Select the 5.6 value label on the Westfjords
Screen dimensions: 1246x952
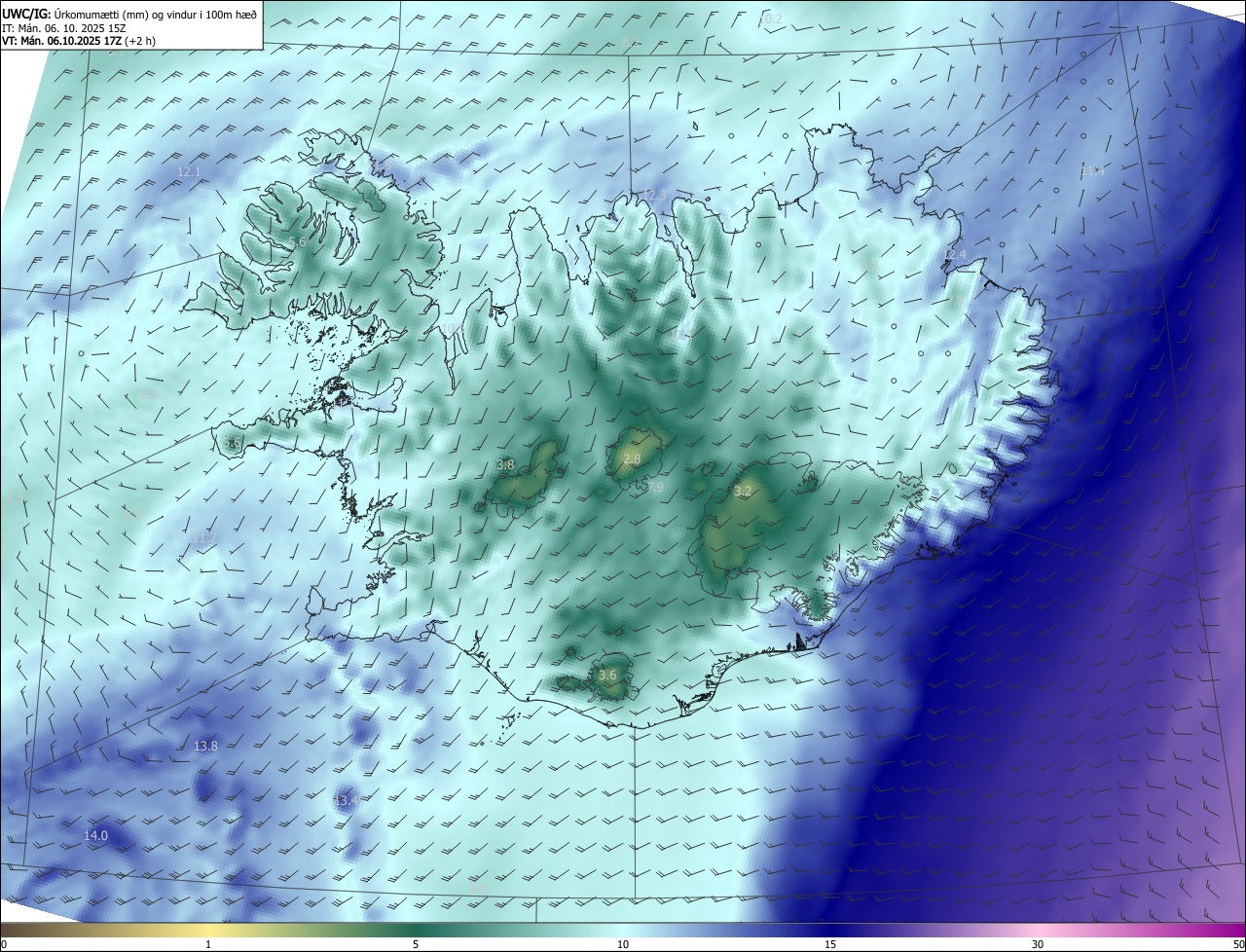coord(297,241)
